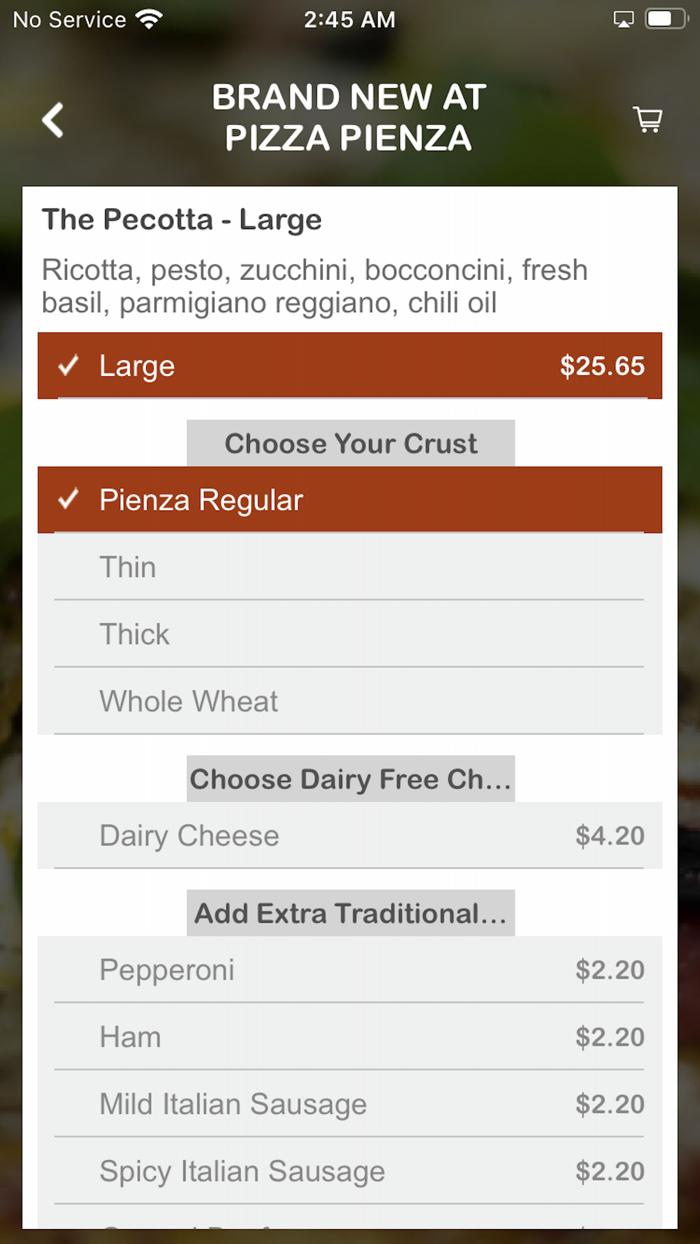The width and height of the screenshot is (700, 1244).
Task: Tap the checkmark beside Large
Action: pos(67,365)
